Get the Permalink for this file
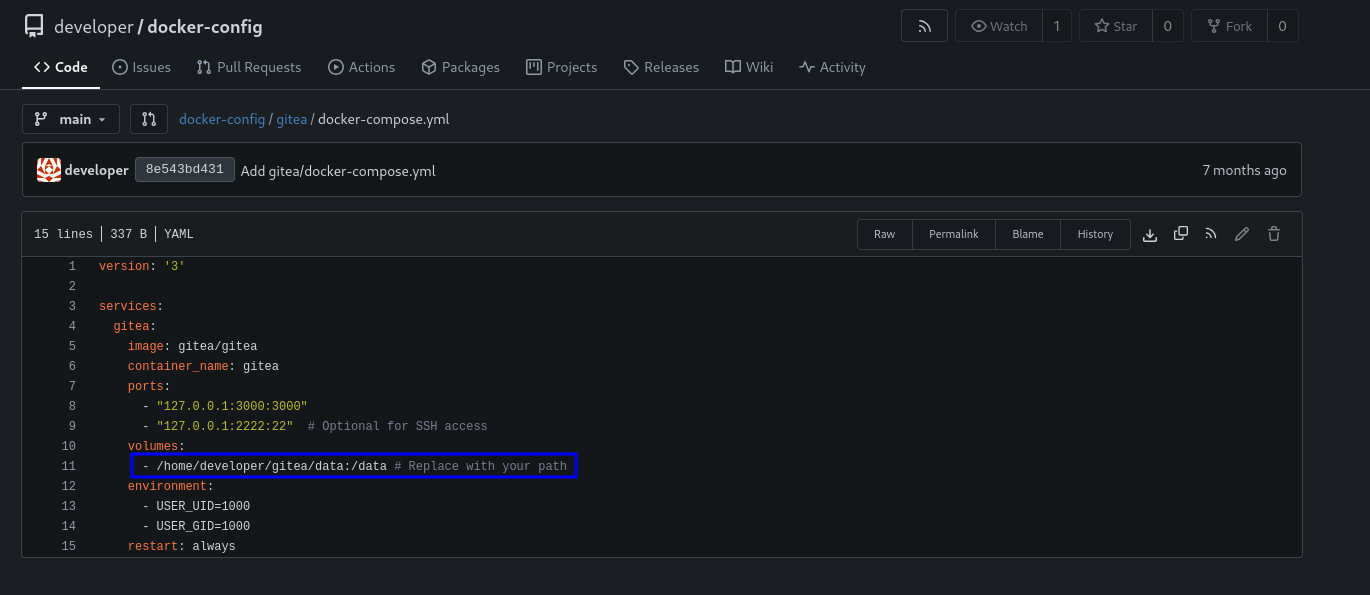Image resolution: width=1370 pixels, height=595 pixels. 953,234
